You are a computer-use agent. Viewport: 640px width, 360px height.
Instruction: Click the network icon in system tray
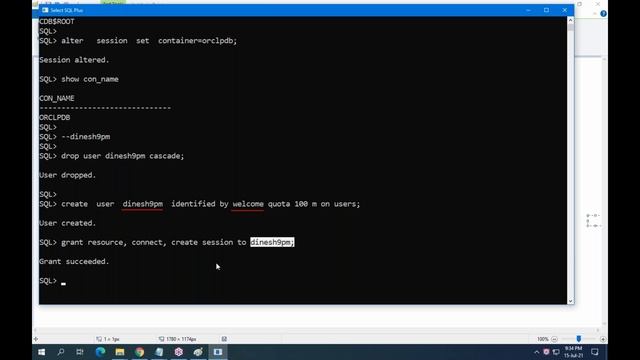tap(556, 352)
